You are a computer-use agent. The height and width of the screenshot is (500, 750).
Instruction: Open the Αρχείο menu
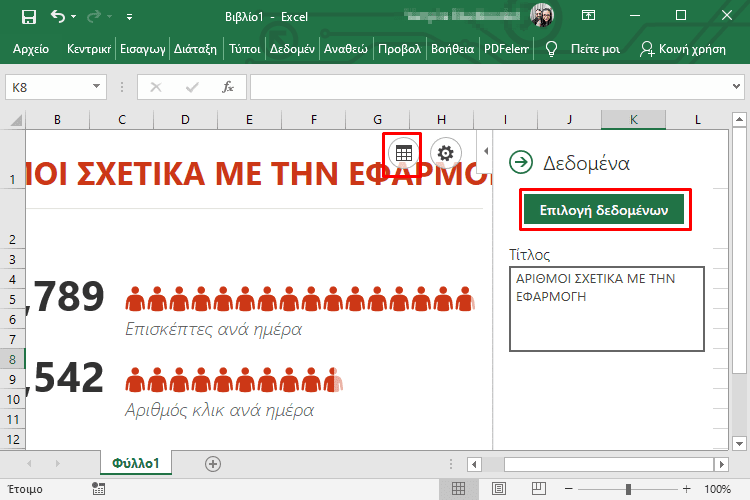pos(30,48)
